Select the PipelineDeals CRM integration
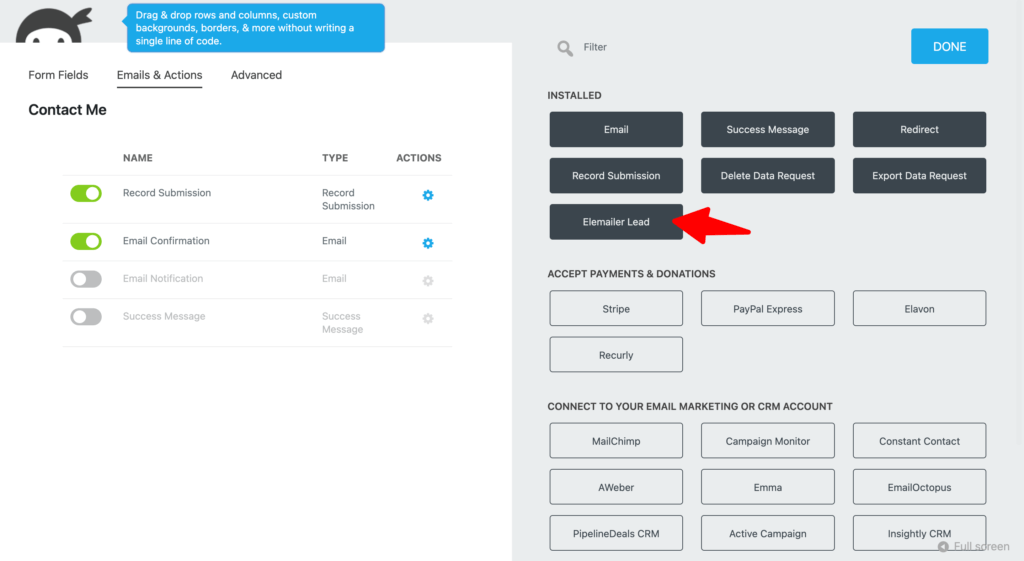 click(616, 534)
